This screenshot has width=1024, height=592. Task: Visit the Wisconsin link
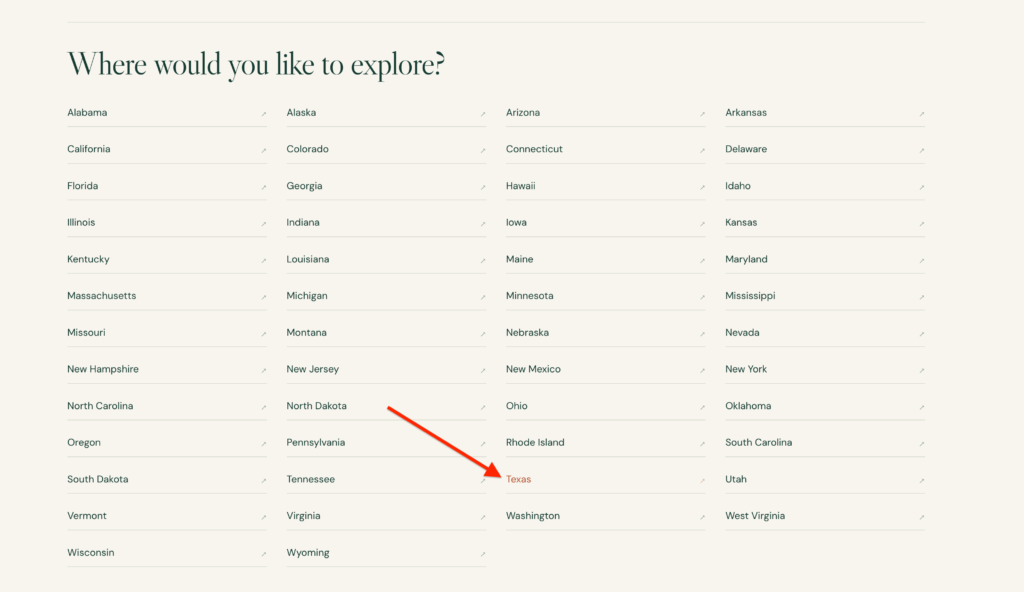click(91, 552)
